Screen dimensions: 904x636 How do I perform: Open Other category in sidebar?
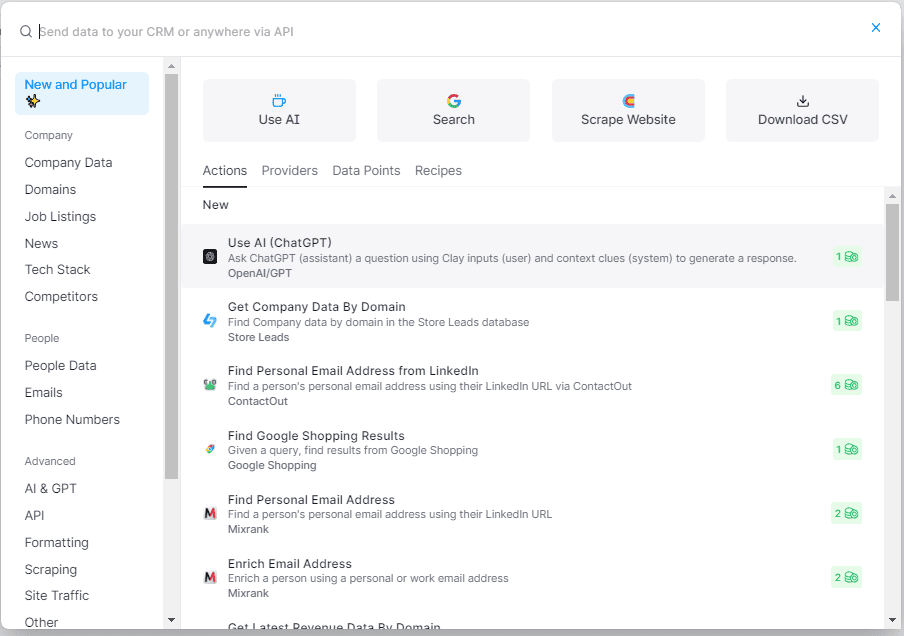click(41, 623)
